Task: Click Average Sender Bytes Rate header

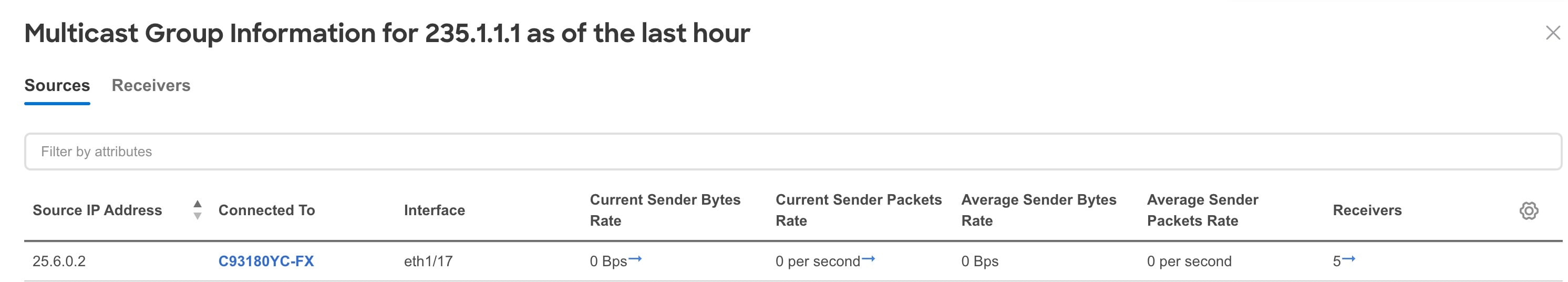Action: point(1038,210)
